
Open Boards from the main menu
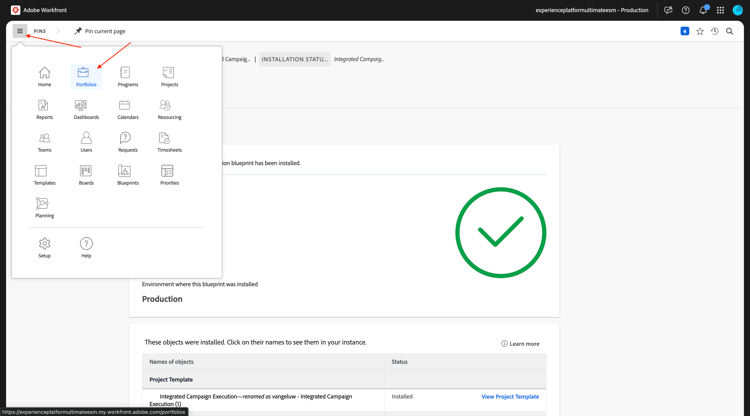tap(86, 175)
